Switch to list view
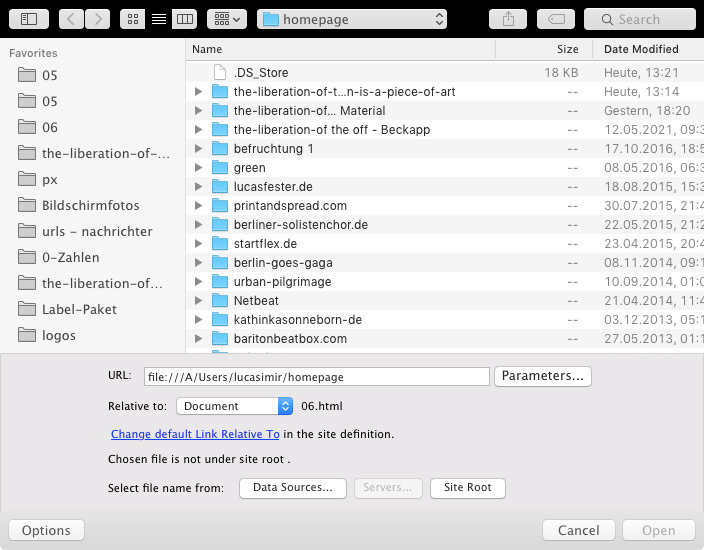The width and height of the screenshot is (704, 550). click(x=158, y=19)
